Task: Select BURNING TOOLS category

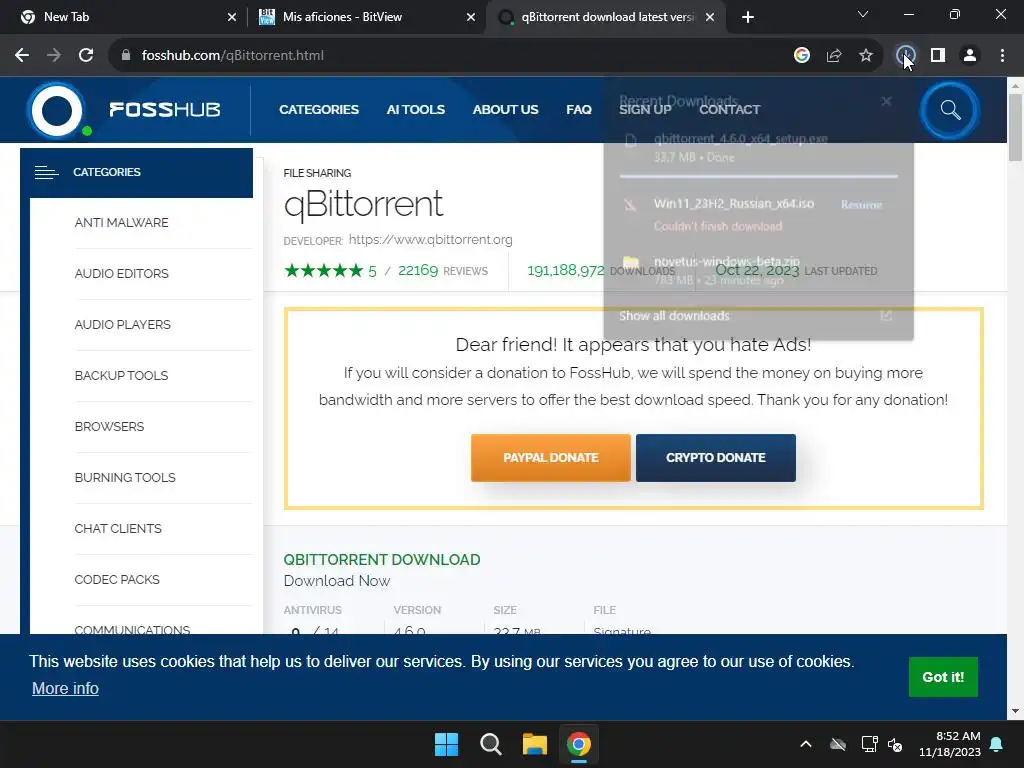Action: 125,477
